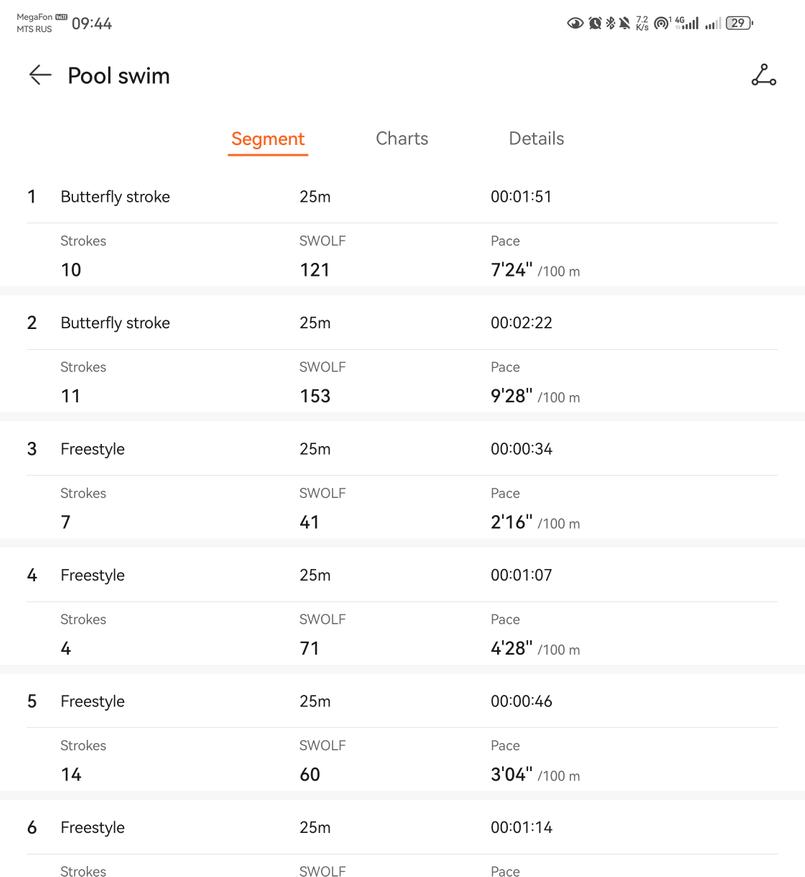Tap the eye comfort status icon
The width and height of the screenshot is (805, 877).
[575, 23]
